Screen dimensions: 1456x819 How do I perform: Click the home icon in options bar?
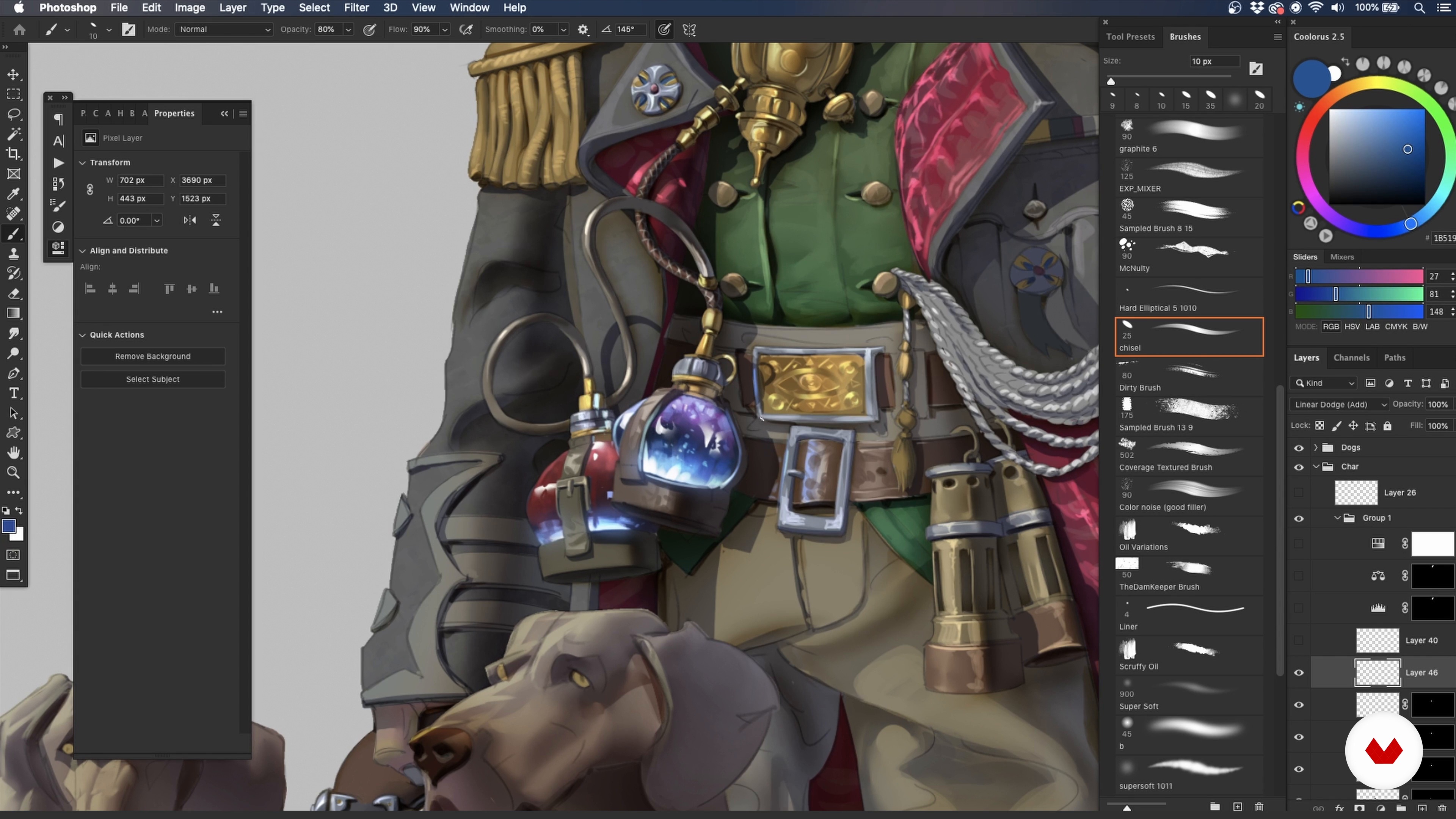pyautogui.click(x=19, y=30)
